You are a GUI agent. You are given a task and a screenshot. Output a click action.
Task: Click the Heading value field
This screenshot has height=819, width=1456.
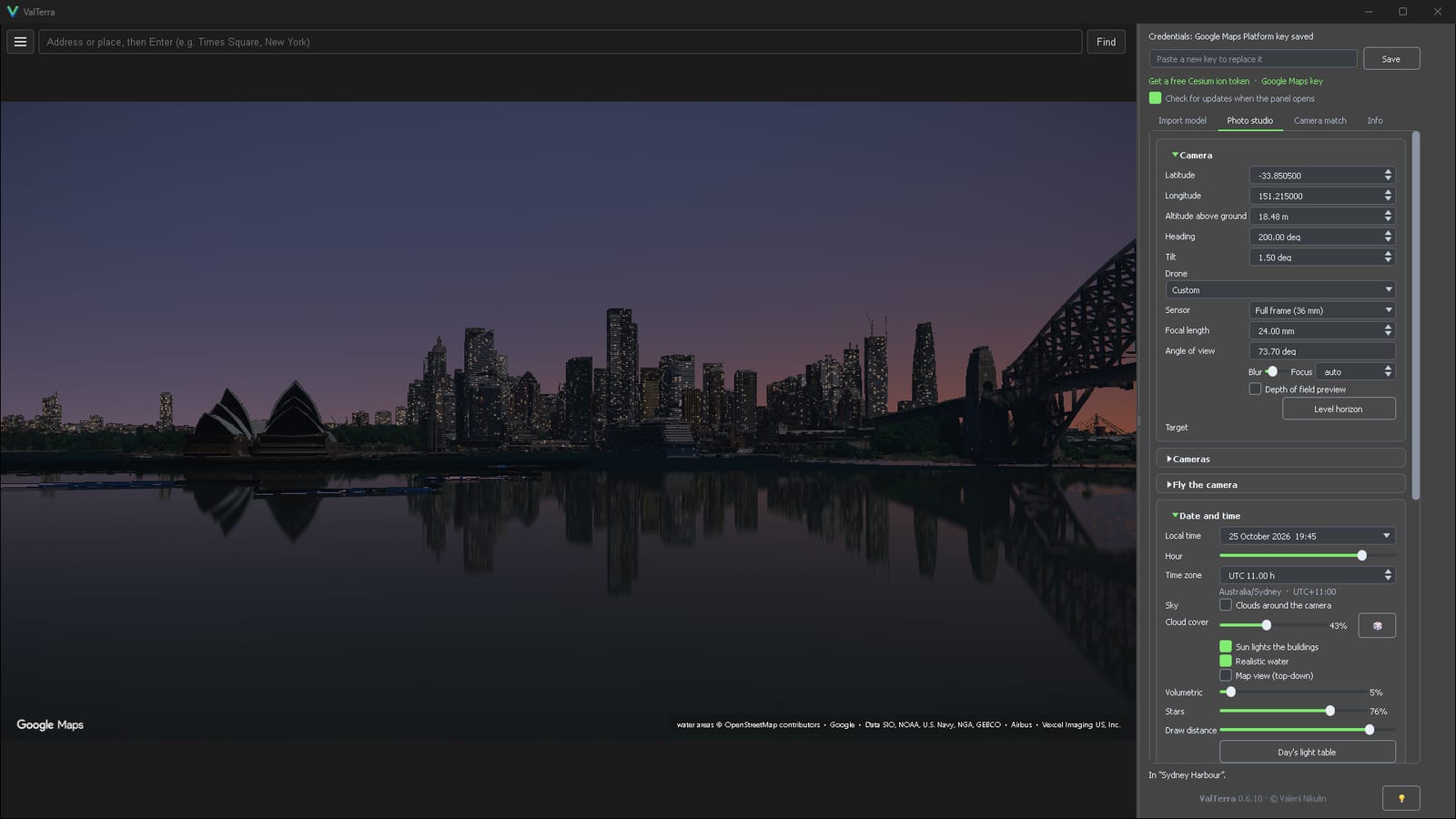(x=1322, y=237)
